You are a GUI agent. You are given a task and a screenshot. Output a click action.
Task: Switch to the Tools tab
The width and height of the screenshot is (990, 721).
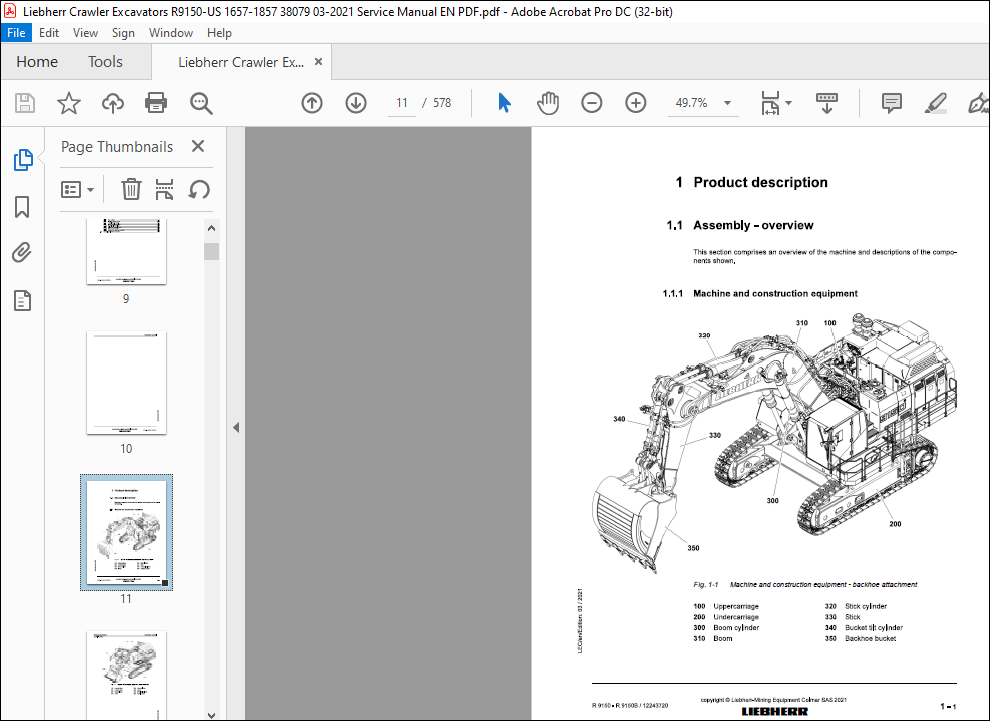point(105,62)
